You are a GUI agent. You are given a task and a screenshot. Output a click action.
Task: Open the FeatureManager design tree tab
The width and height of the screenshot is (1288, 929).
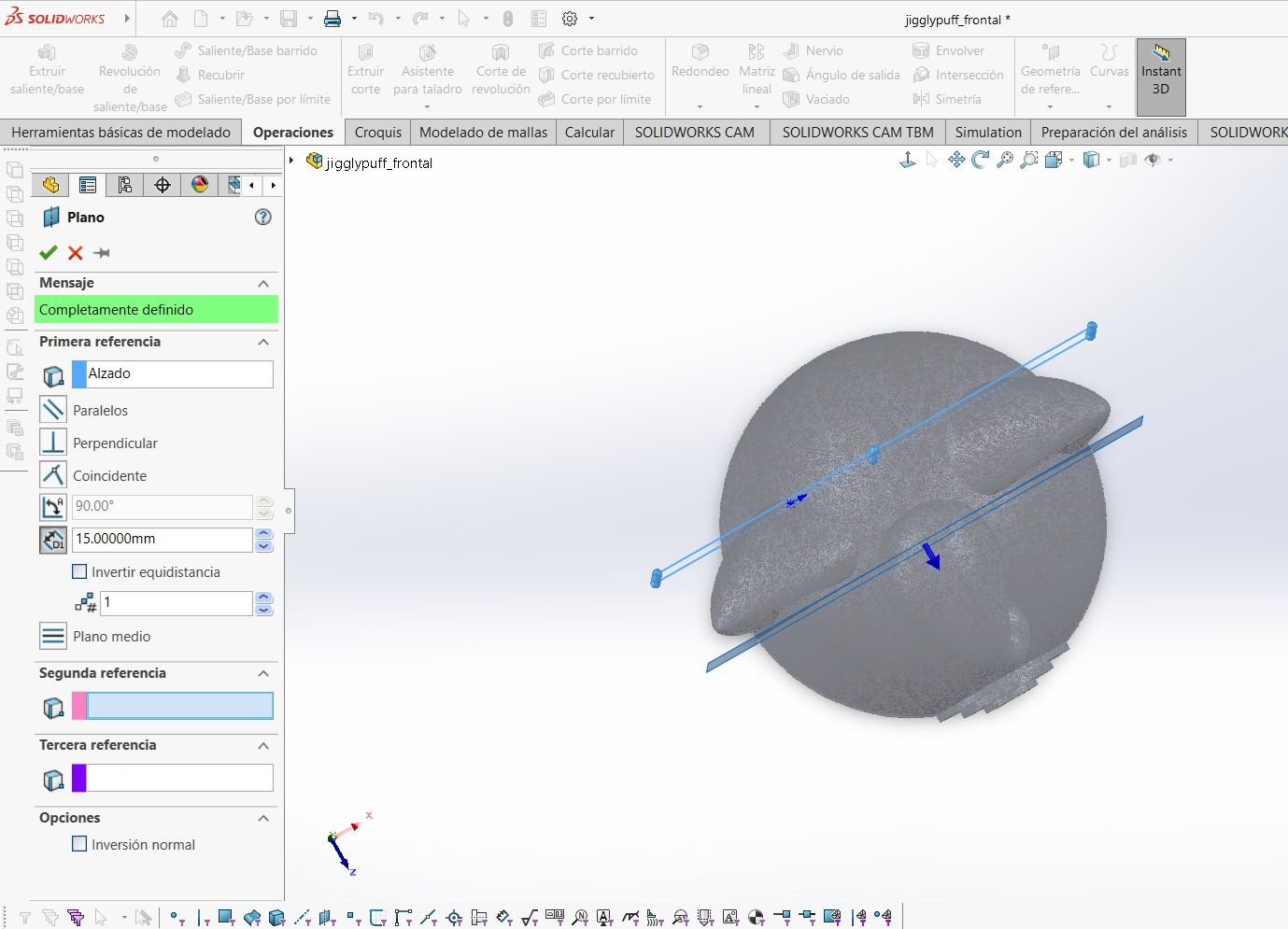(x=50, y=185)
